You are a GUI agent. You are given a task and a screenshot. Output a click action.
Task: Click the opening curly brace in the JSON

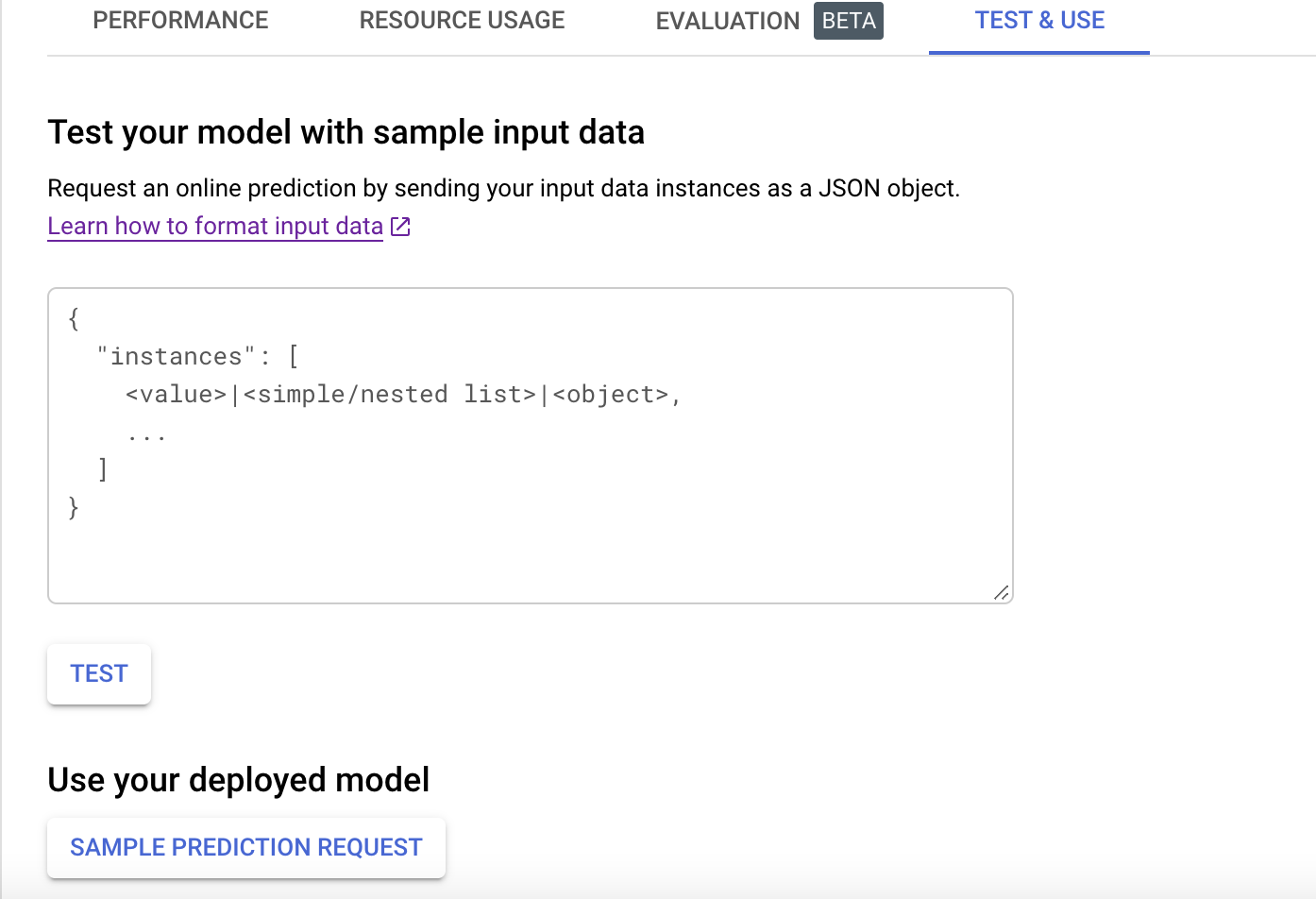pyautogui.click(x=74, y=319)
